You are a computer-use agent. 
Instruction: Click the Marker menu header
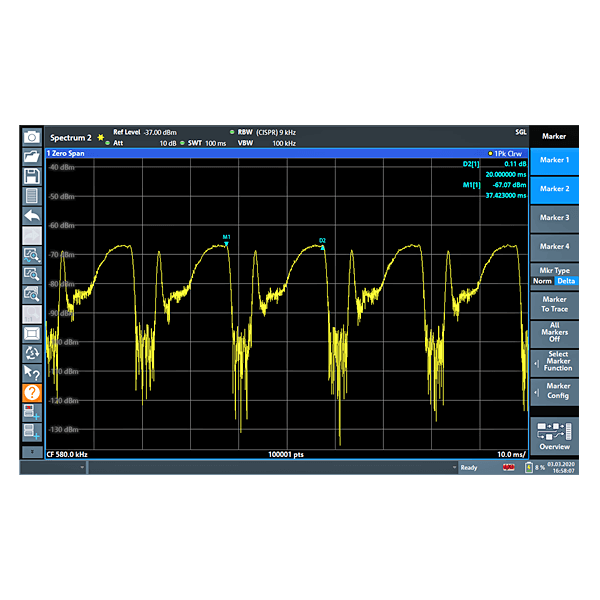pyautogui.click(x=554, y=136)
